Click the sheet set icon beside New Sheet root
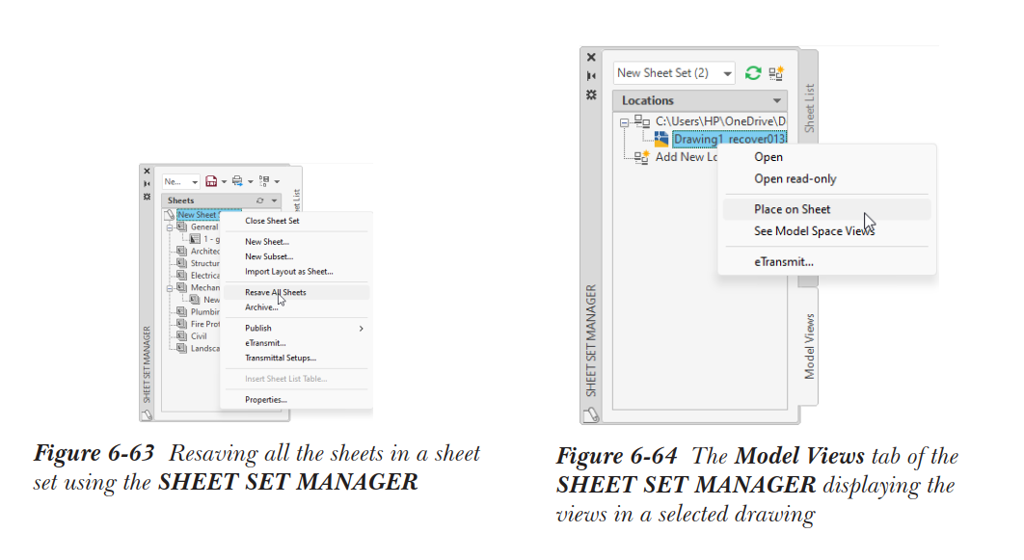The image size is (1024, 560). (170, 215)
